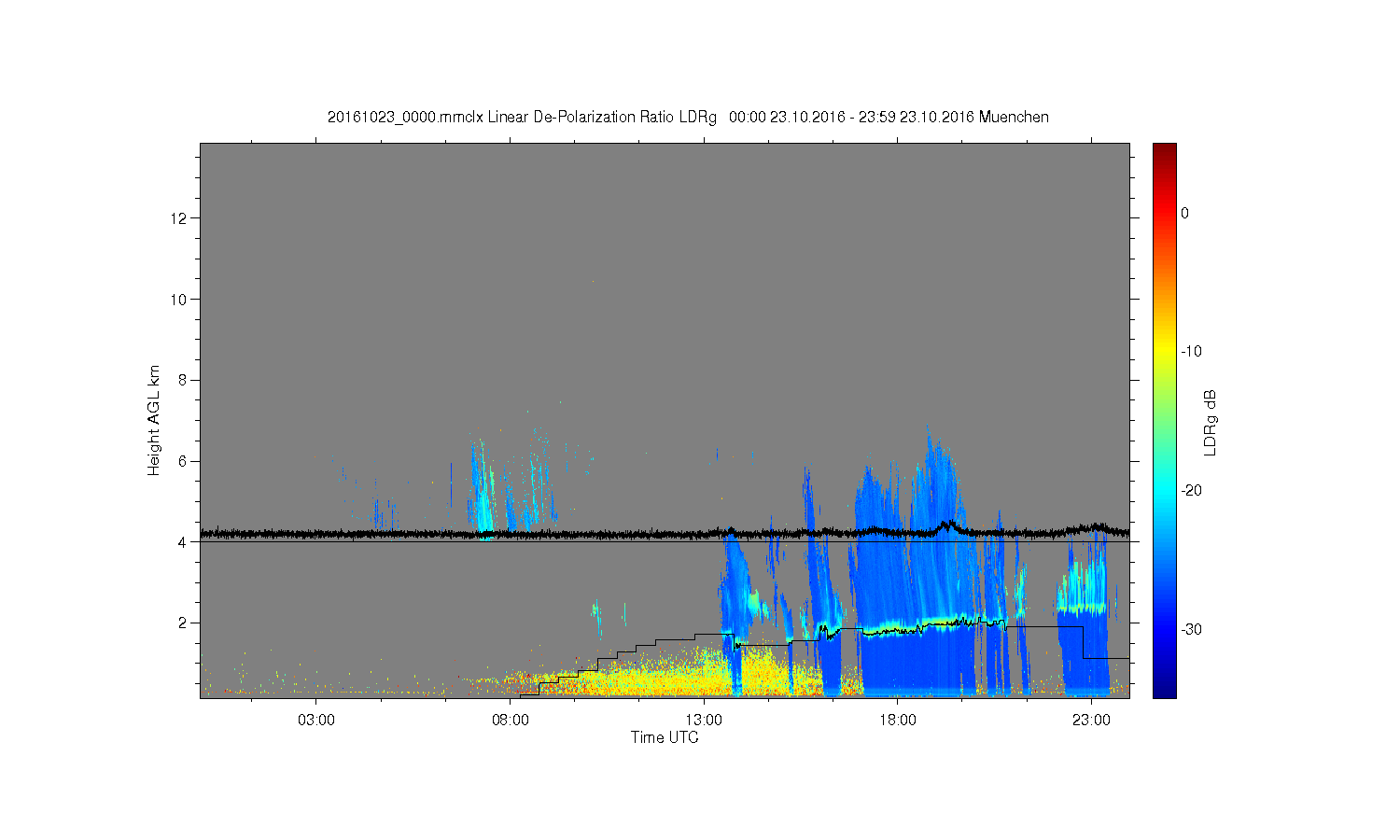Select height axis tick label 8

[184, 380]
